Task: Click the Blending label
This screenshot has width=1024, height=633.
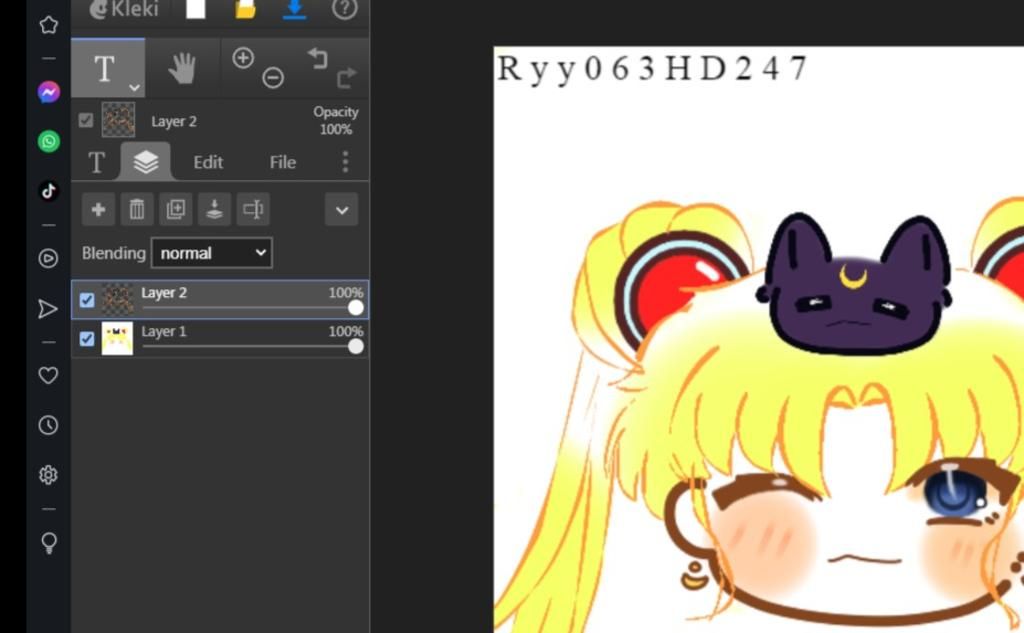Action: [x=114, y=253]
